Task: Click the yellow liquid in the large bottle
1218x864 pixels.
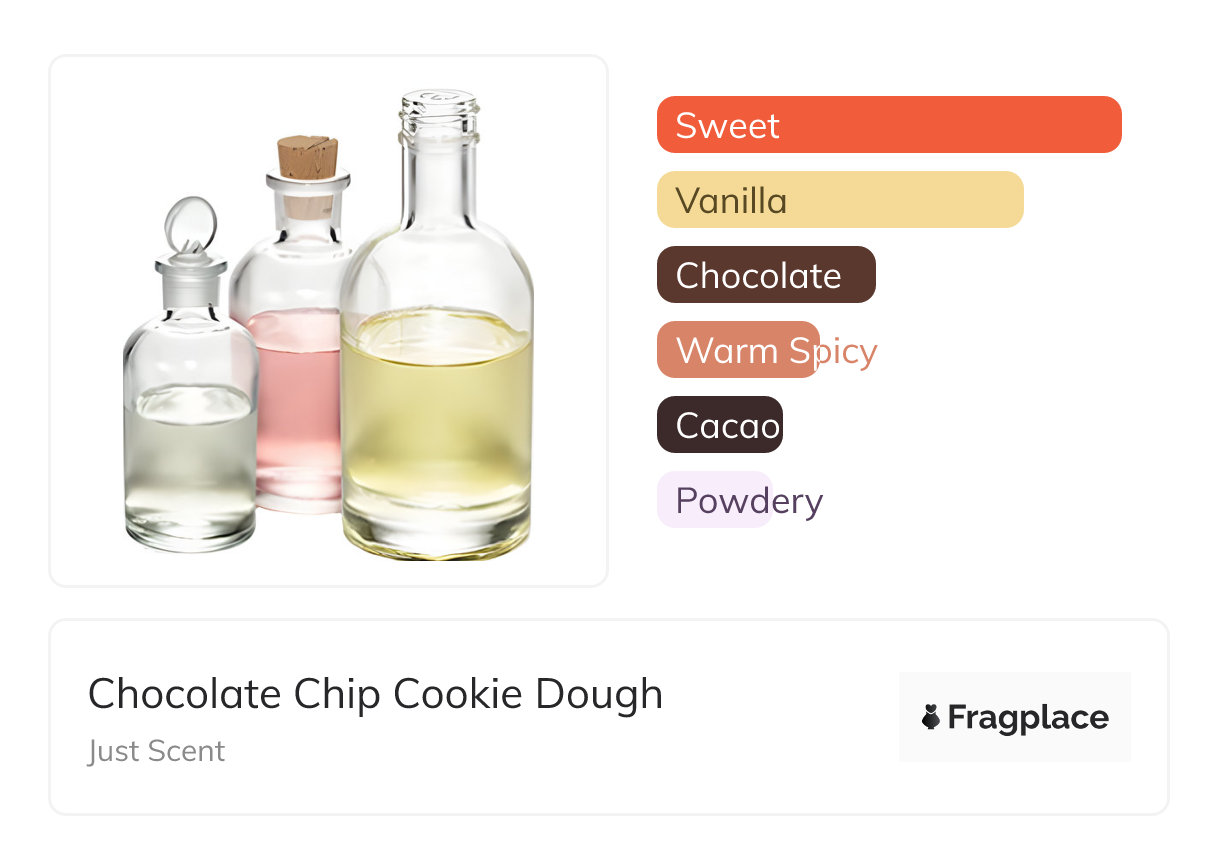Action: point(436,420)
